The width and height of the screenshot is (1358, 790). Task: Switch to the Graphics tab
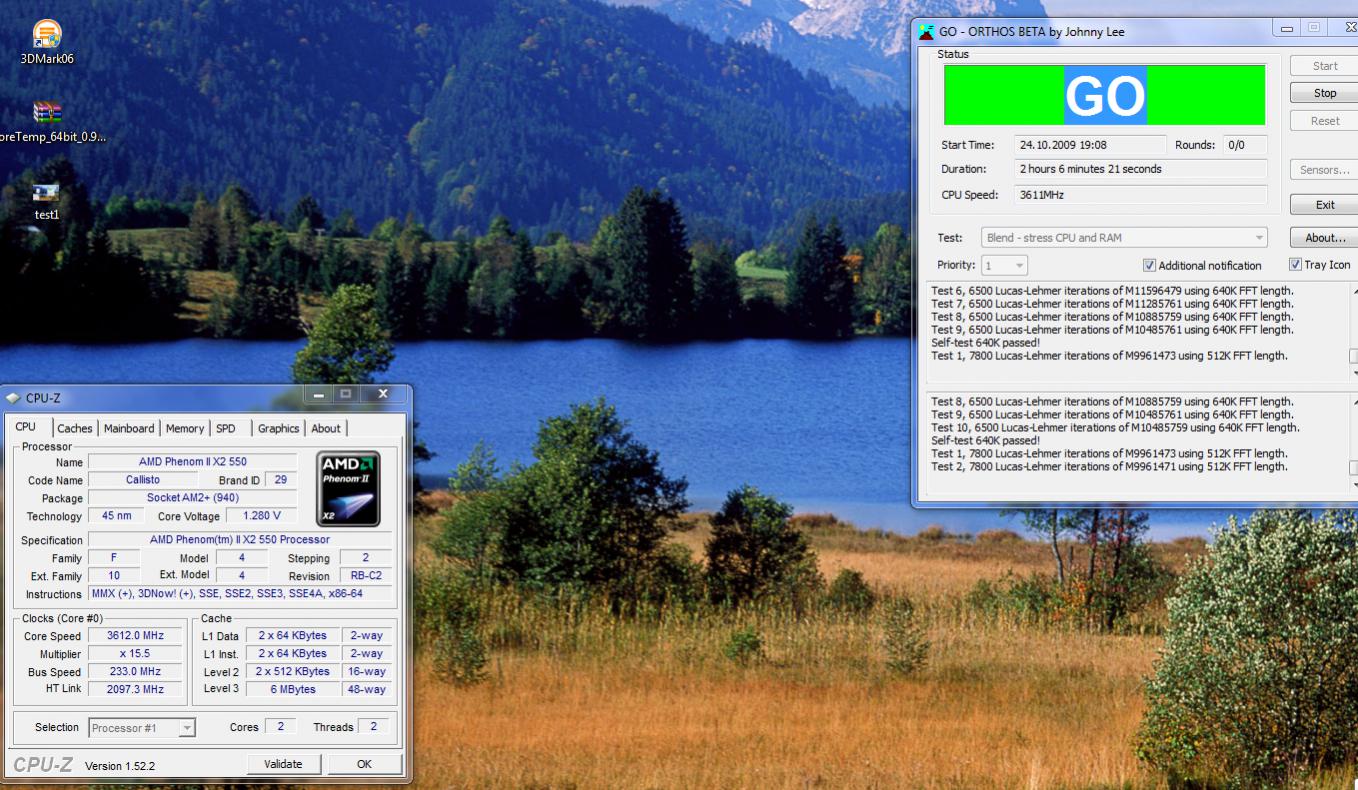pyautogui.click(x=279, y=428)
